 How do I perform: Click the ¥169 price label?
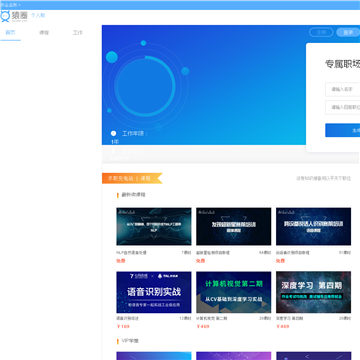point(123,326)
